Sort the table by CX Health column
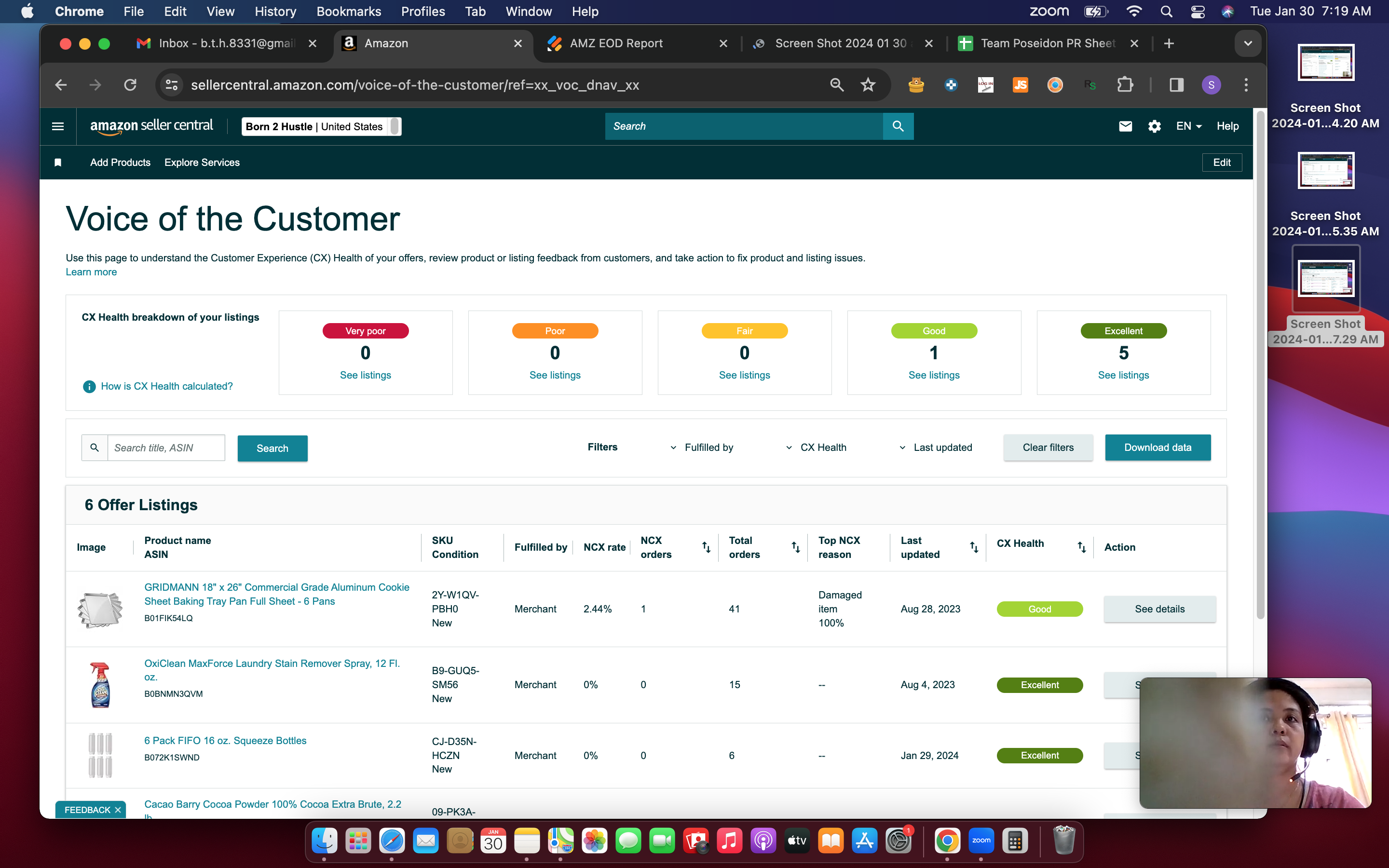Screen dimensions: 1389x868 [x=1081, y=547]
